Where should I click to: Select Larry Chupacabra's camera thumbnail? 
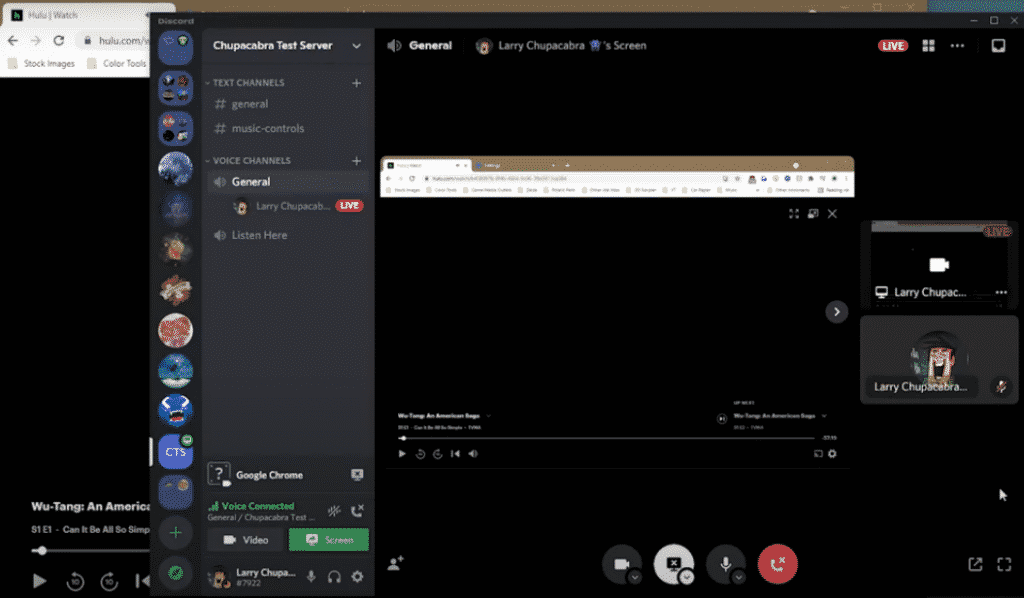coord(939,358)
